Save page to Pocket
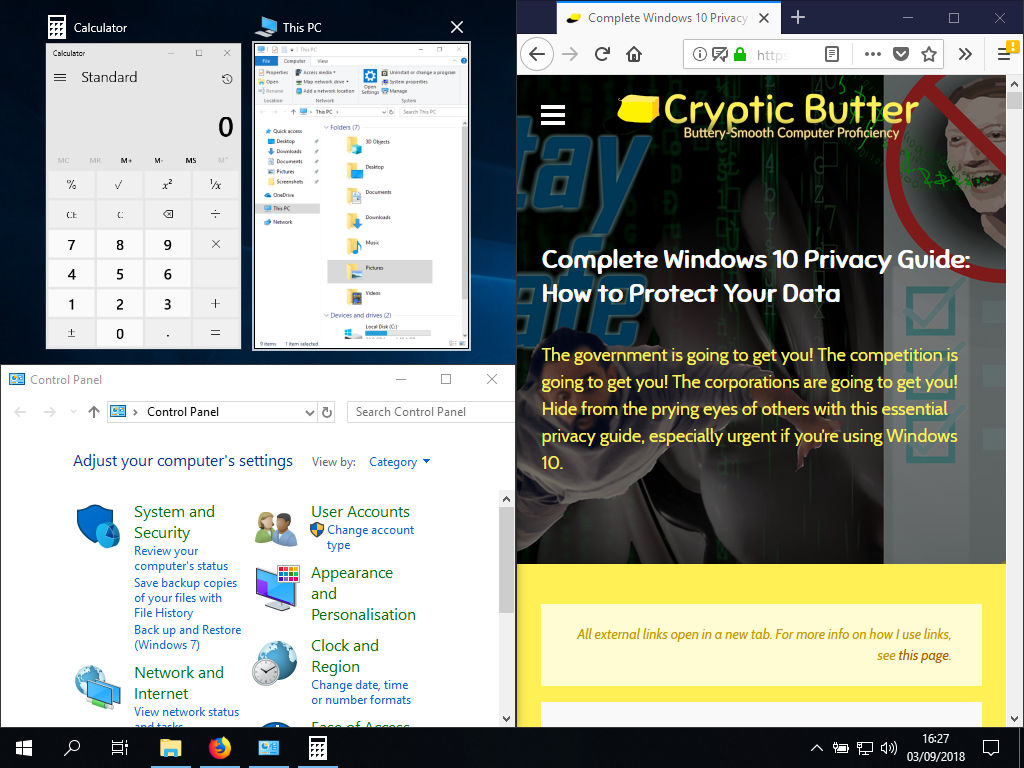This screenshot has height=768, width=1024. click(901, 54)
